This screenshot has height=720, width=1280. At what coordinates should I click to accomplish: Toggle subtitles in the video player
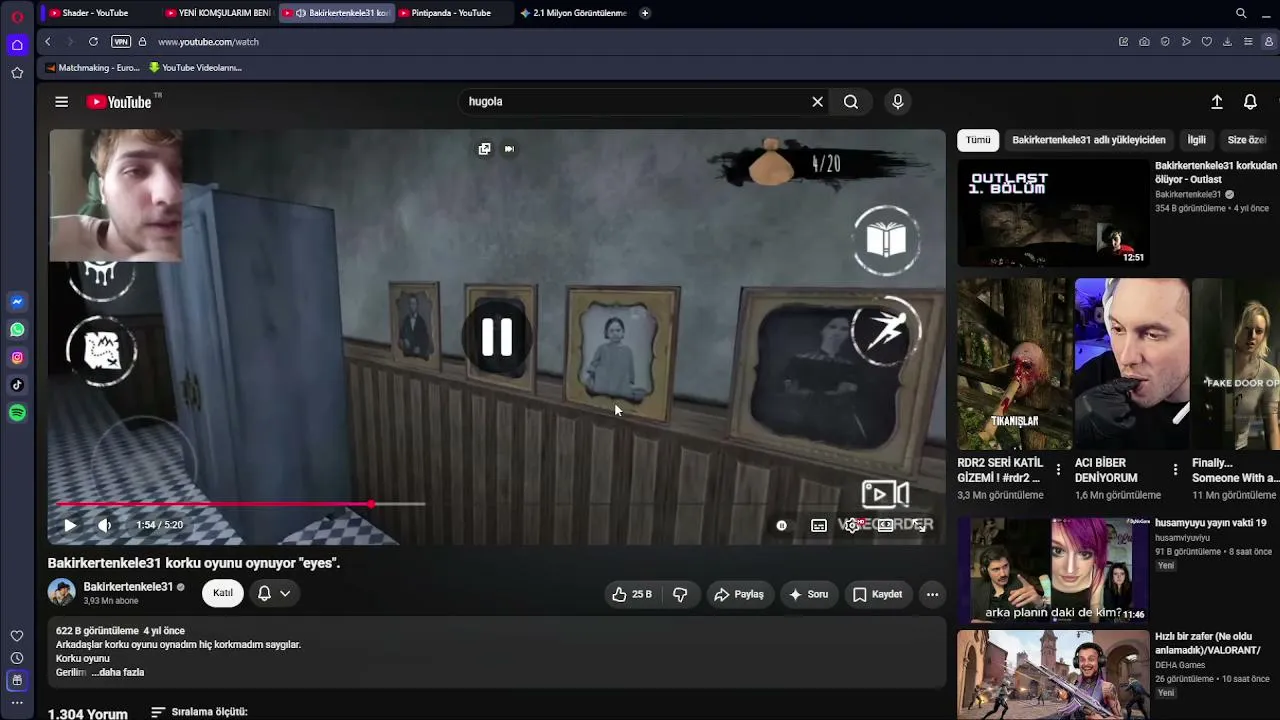coord(819,525)
